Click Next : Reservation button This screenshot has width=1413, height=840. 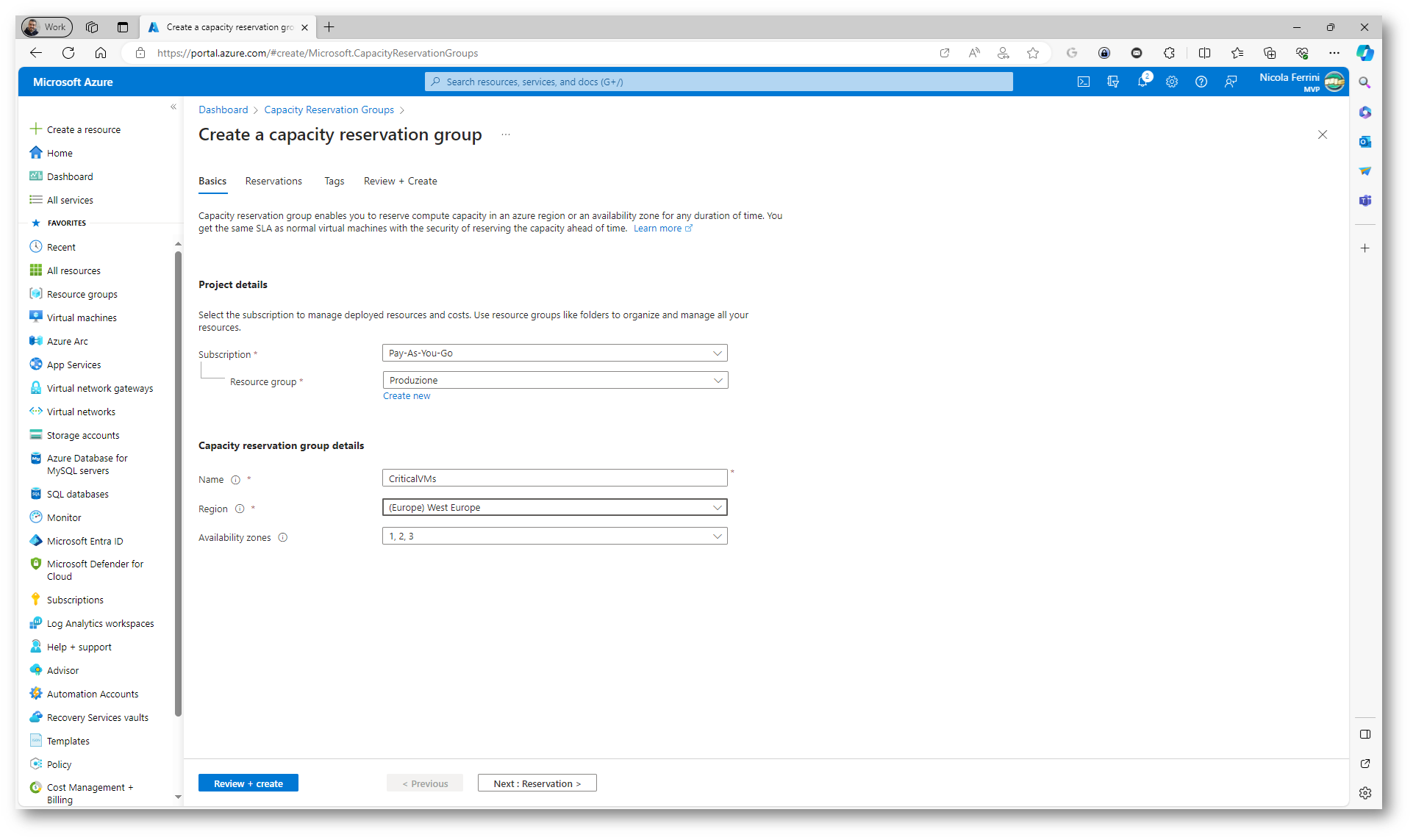537,783
